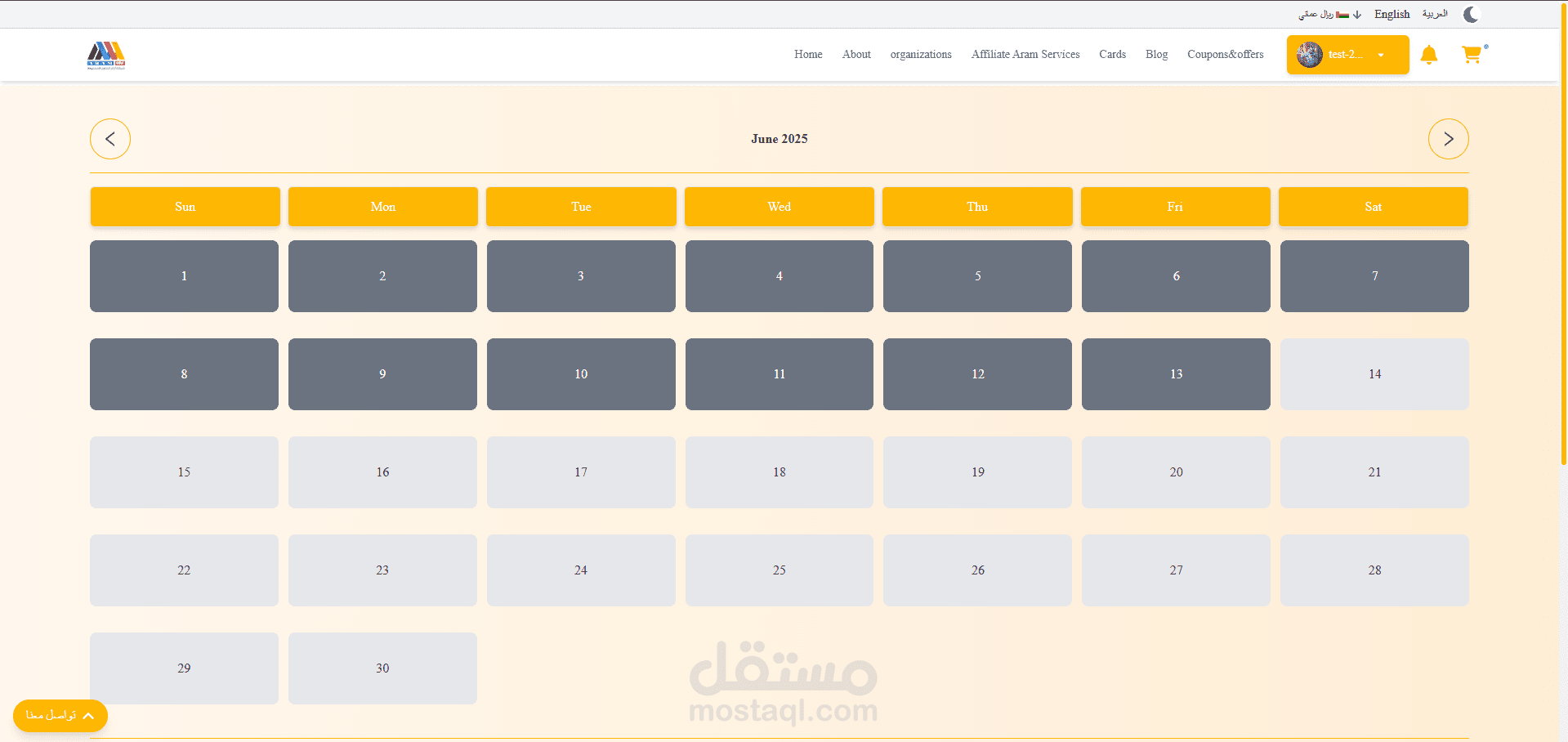The width and height of the screenshot is (1568, 742).
Task: Click date 29 in June
Action: coord(184,668)
